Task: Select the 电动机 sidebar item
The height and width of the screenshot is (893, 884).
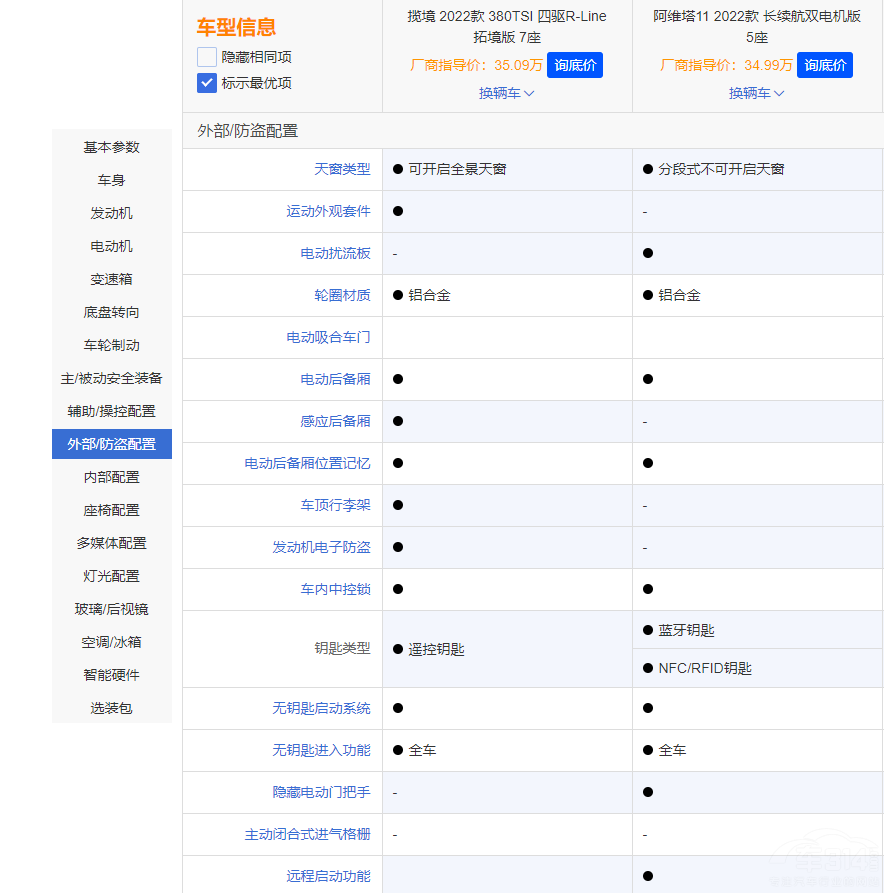Action: [111, 246]
